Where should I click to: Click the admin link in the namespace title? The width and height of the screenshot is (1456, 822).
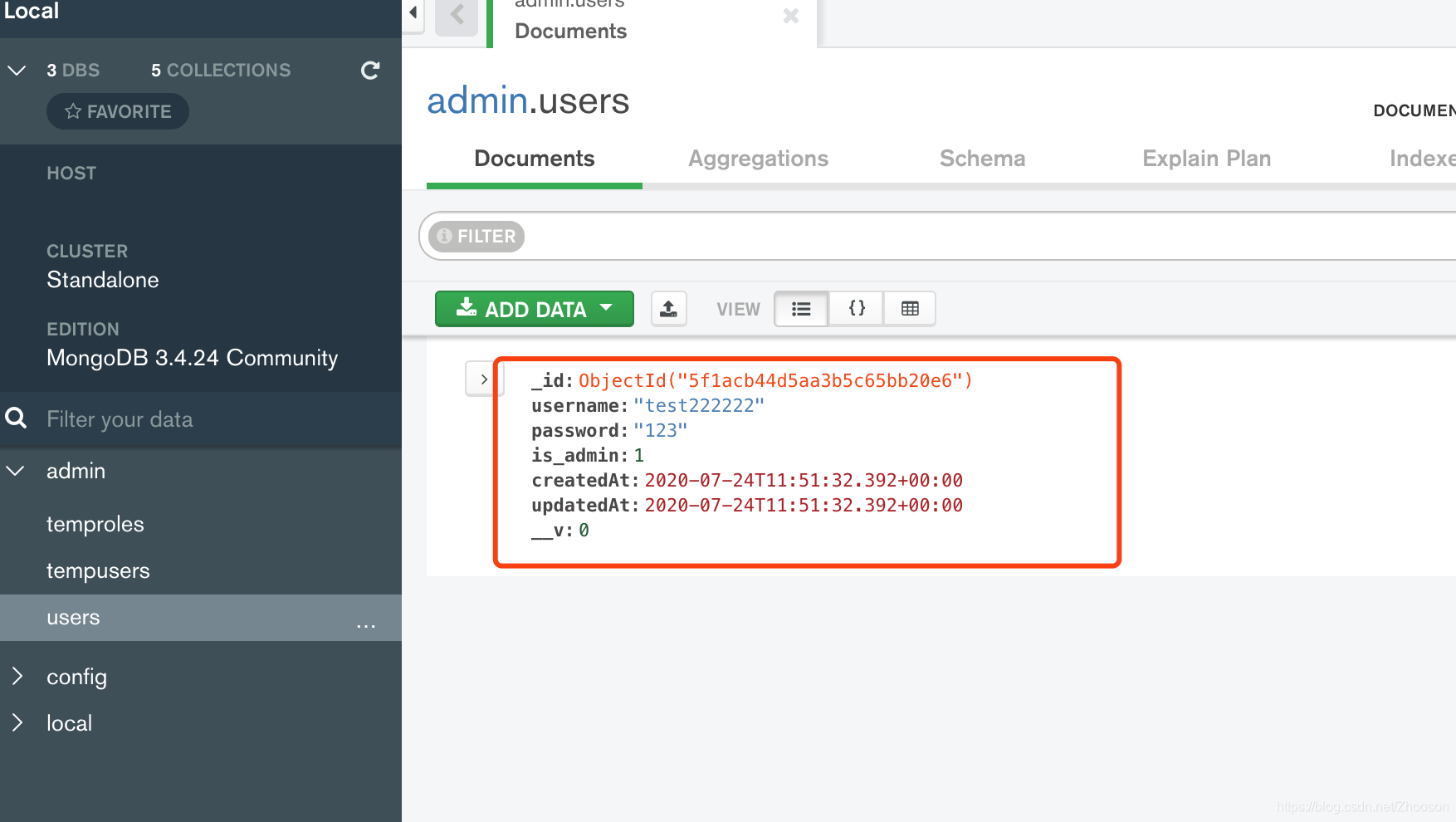click(x=477, y=100)
